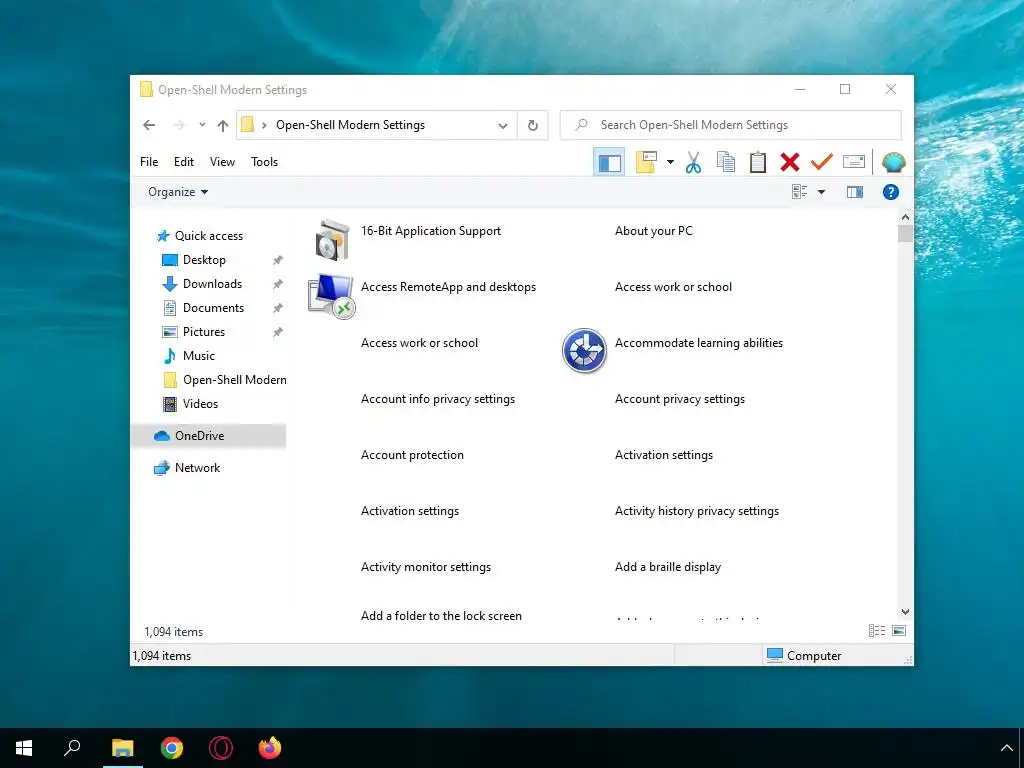The width and height of the screenshot is (1024, 768).
Task: Select the Account privacy settings item
Action: (x=680, y=399)
